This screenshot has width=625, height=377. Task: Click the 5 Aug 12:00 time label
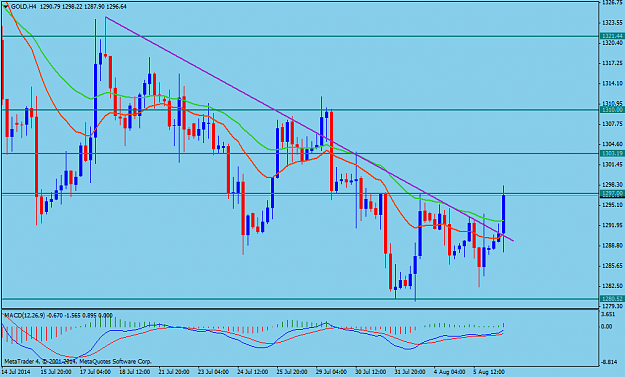point(489,372)
